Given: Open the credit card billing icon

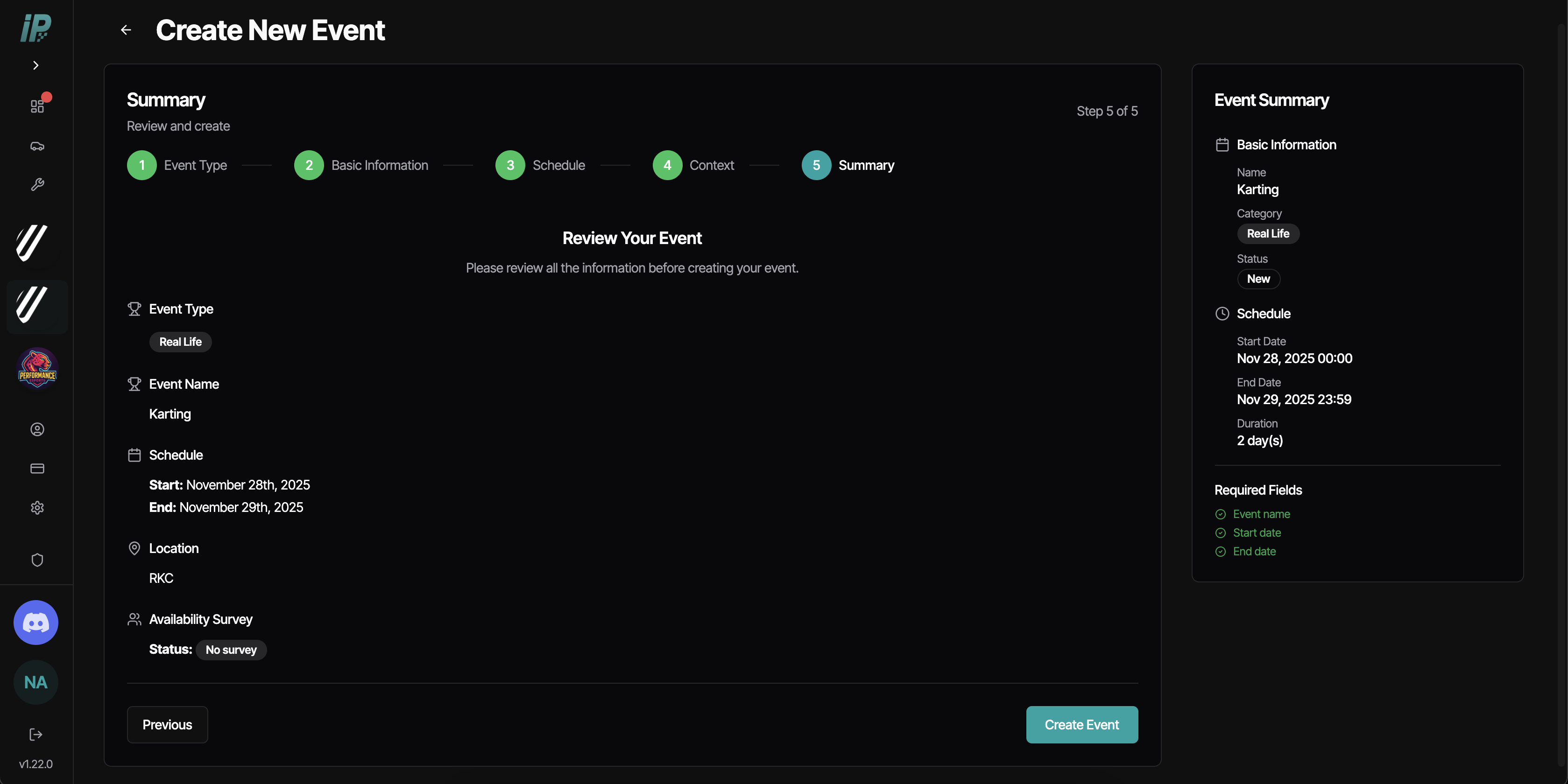Looking at the screenshot, I should pos(37,469).
